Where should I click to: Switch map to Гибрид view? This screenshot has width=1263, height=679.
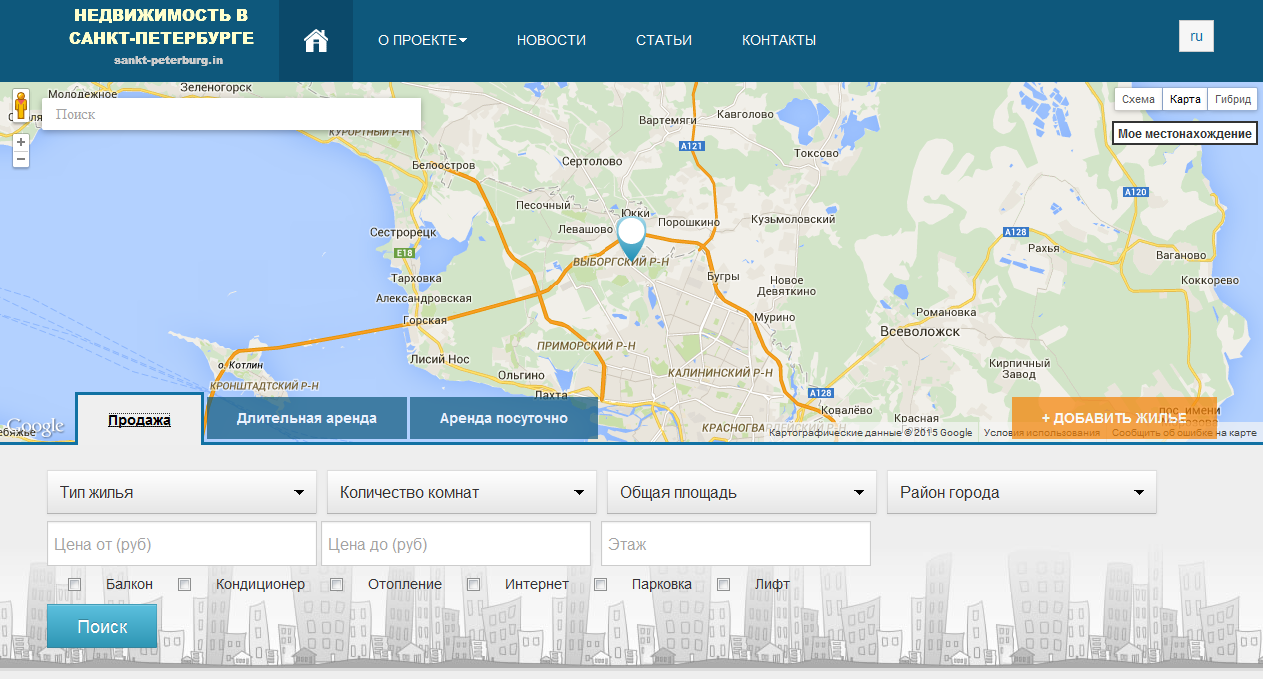[1233, 99]
